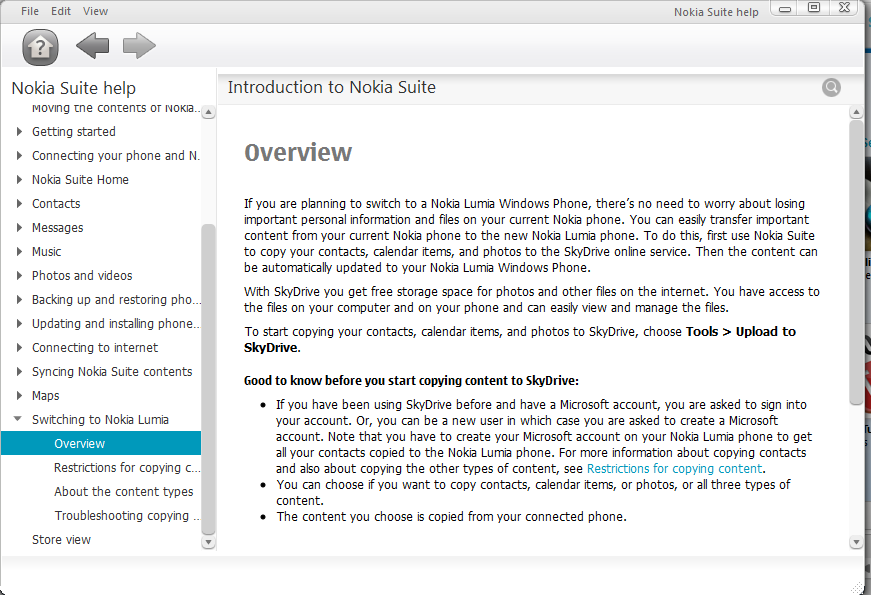
Task: Open Connecting to internet topic
Action: (x=95, y=348)
